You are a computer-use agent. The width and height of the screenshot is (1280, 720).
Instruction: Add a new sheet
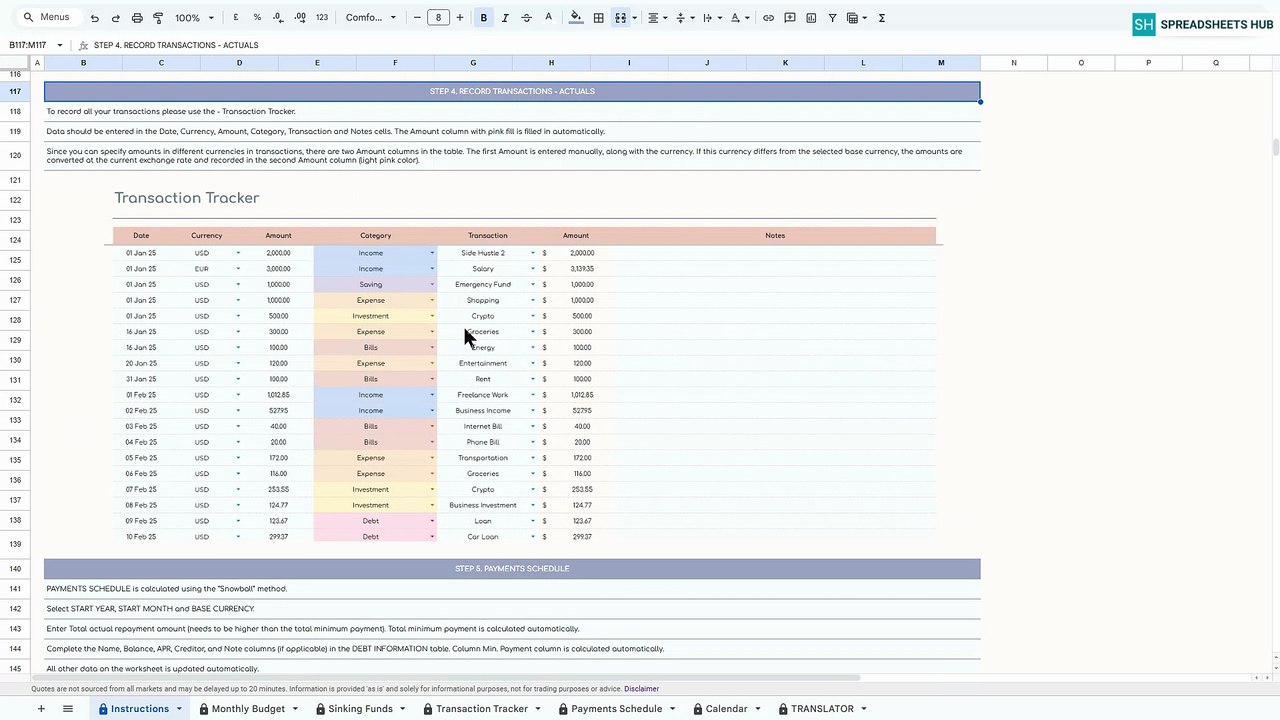pyautogui.click(x=41, y=709)
